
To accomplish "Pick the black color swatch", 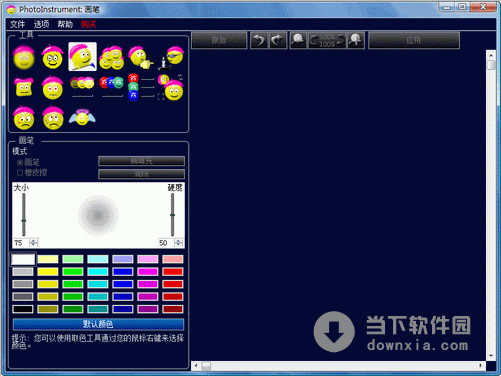I will [23, 309].
